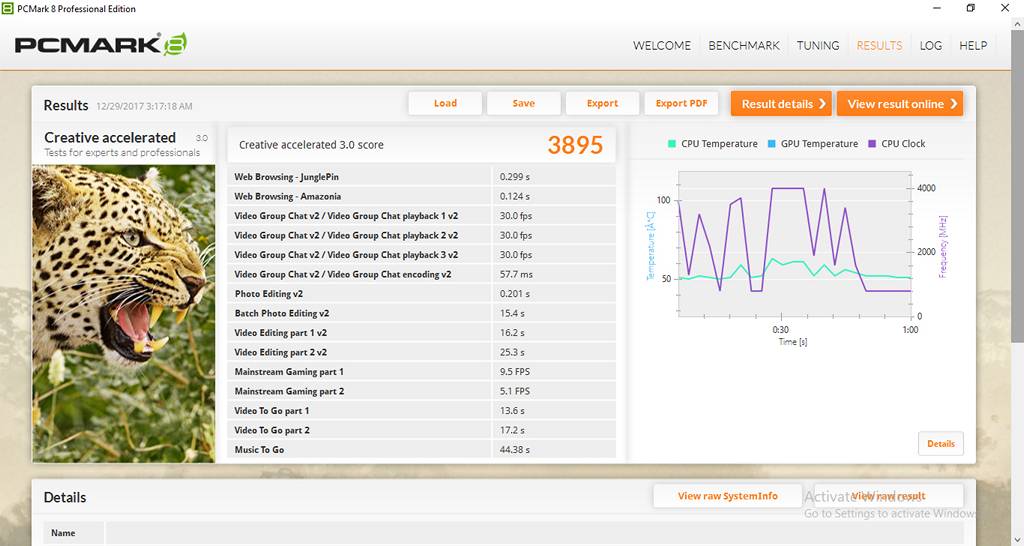Open the Log tab
This screenshot has width=1024, height=546.
coord(930,45)
